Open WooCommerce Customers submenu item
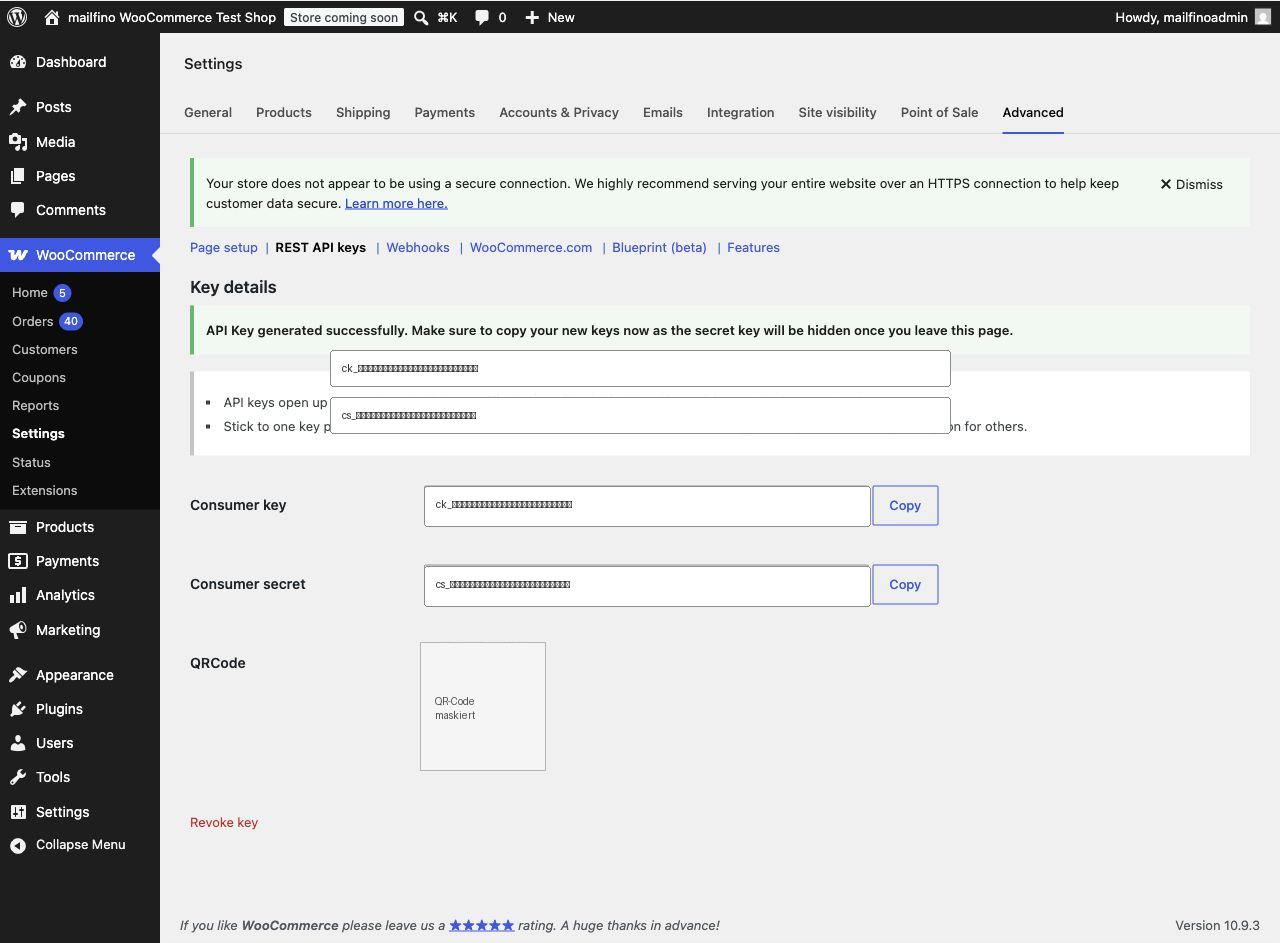Viewport: 1280px width, 943px height. [45, 349]
